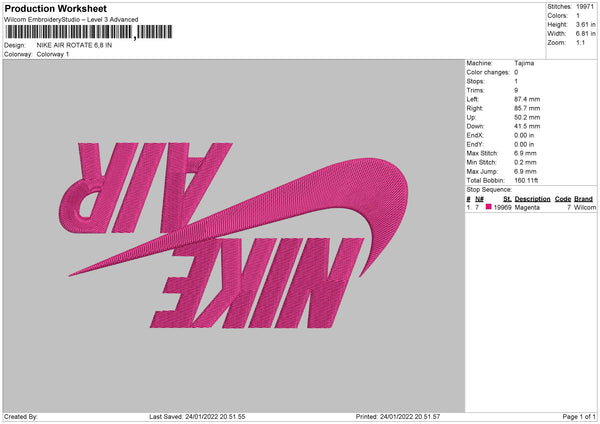The image size is (600, 424).
Task: Click the magenta color swatch in Stop Sequence
Action: [x=488, y=207]
